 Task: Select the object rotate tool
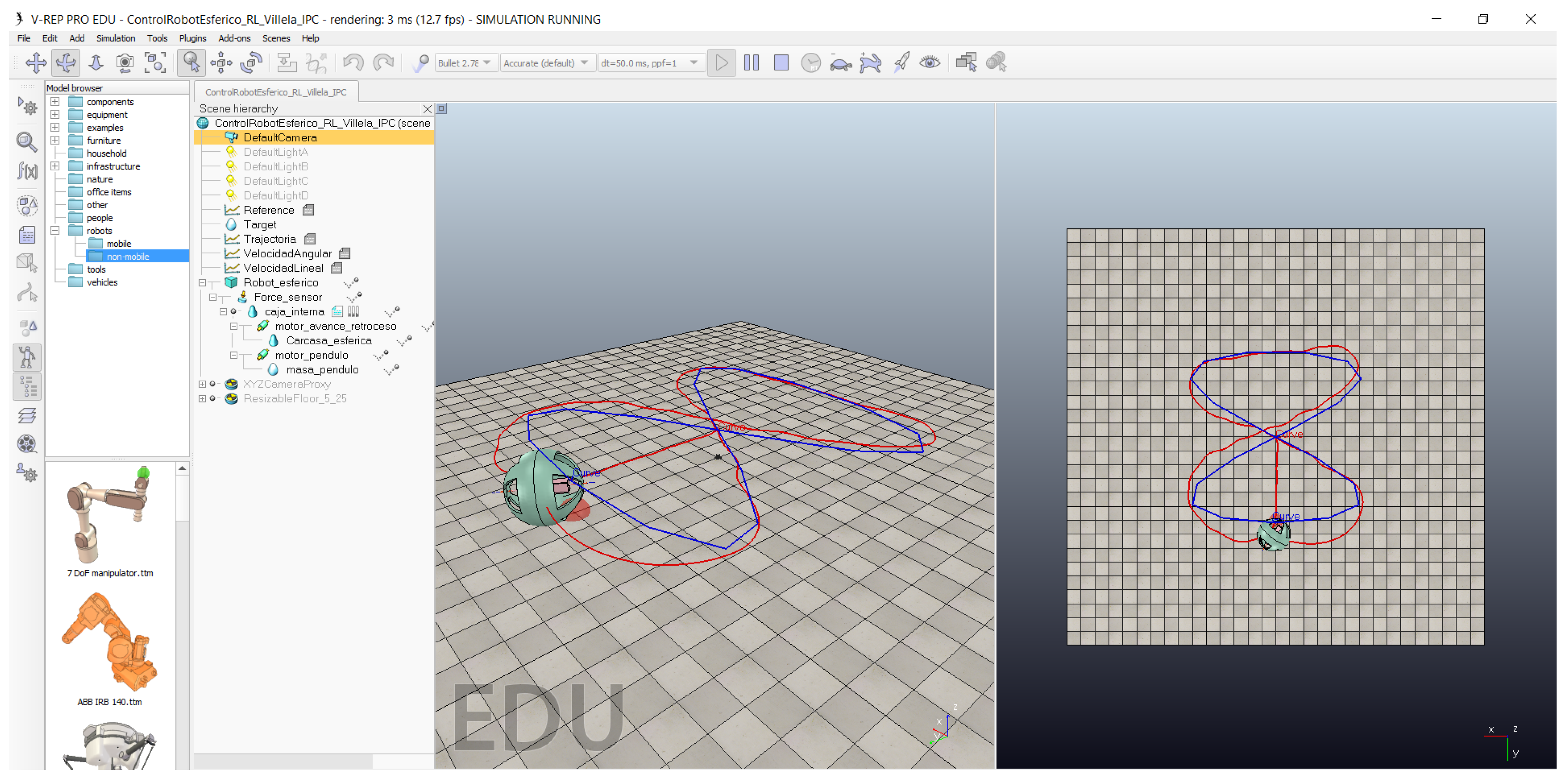(x=251, y=63)
